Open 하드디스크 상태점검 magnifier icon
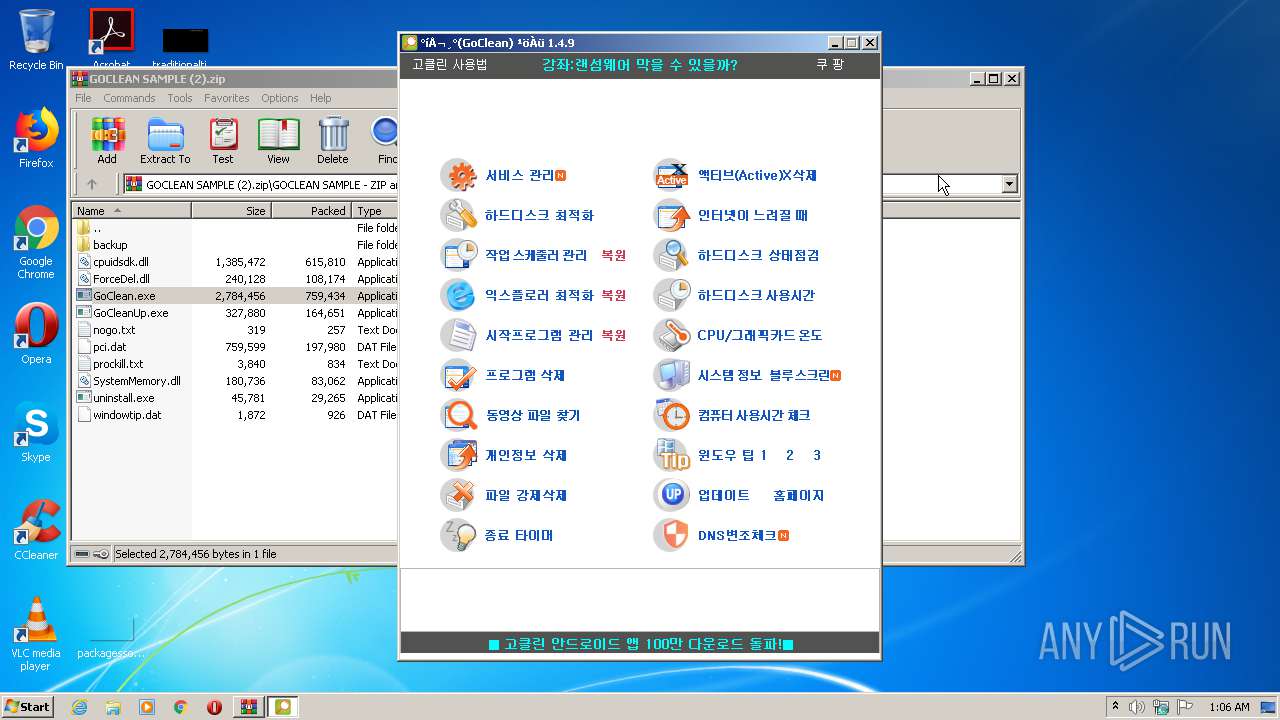Viewport: 1280px width, 720px height. coord(672,255)
